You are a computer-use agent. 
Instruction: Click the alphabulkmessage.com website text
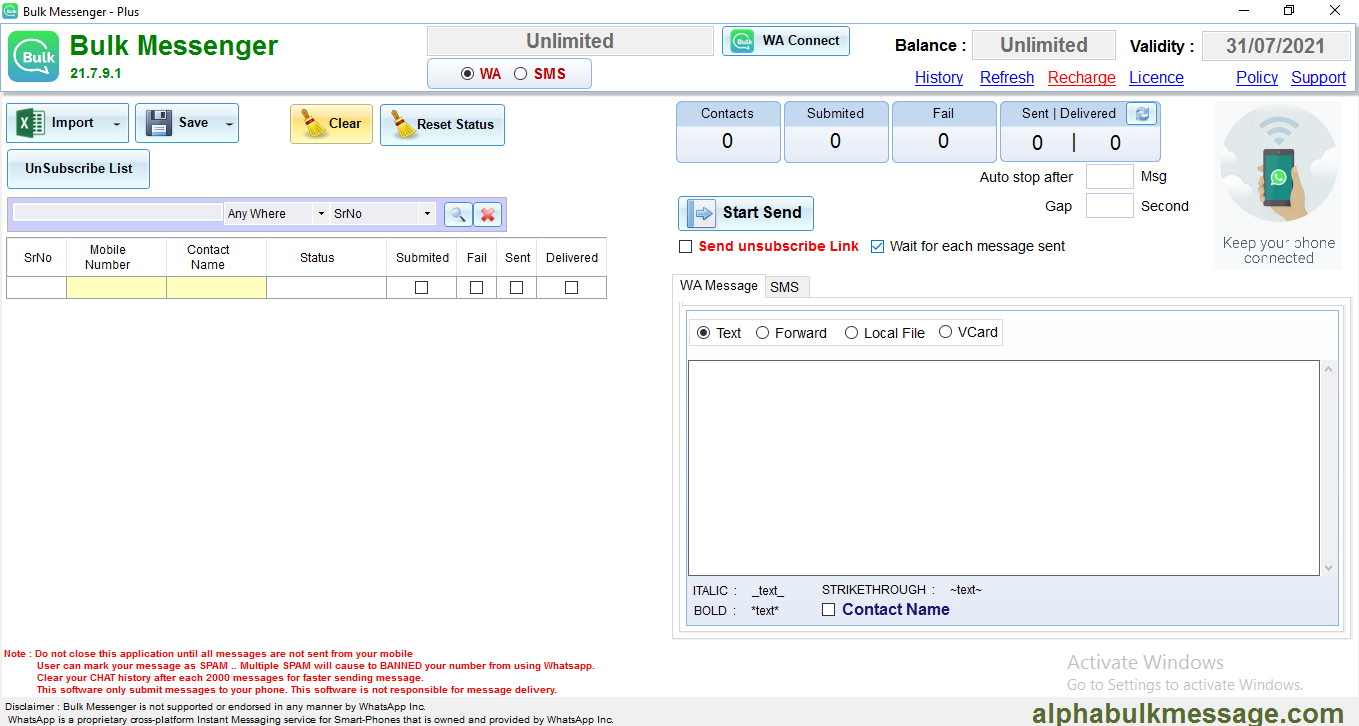(x=1188, y=713)
